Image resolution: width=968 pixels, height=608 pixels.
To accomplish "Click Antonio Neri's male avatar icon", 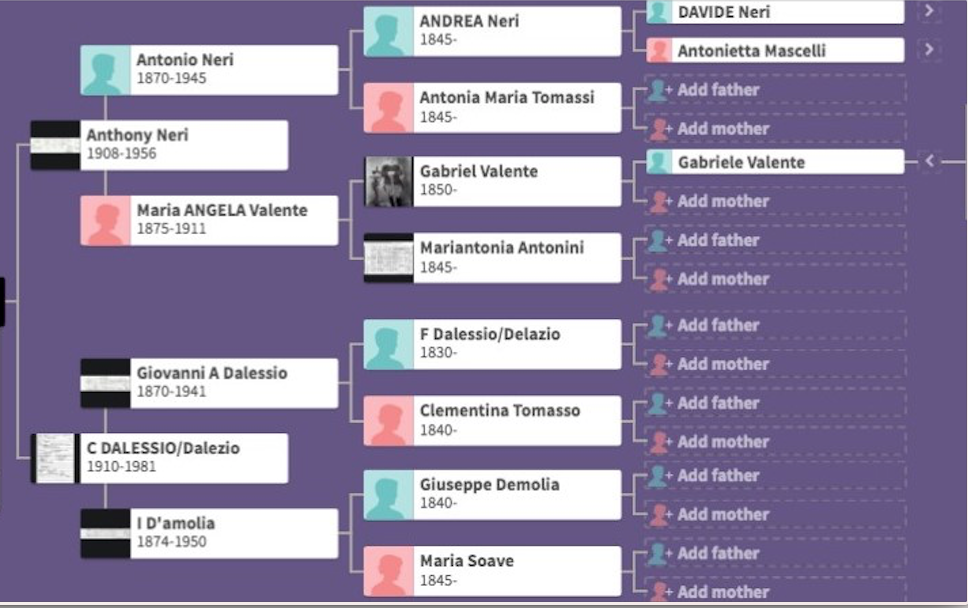I will coord(105,70).
